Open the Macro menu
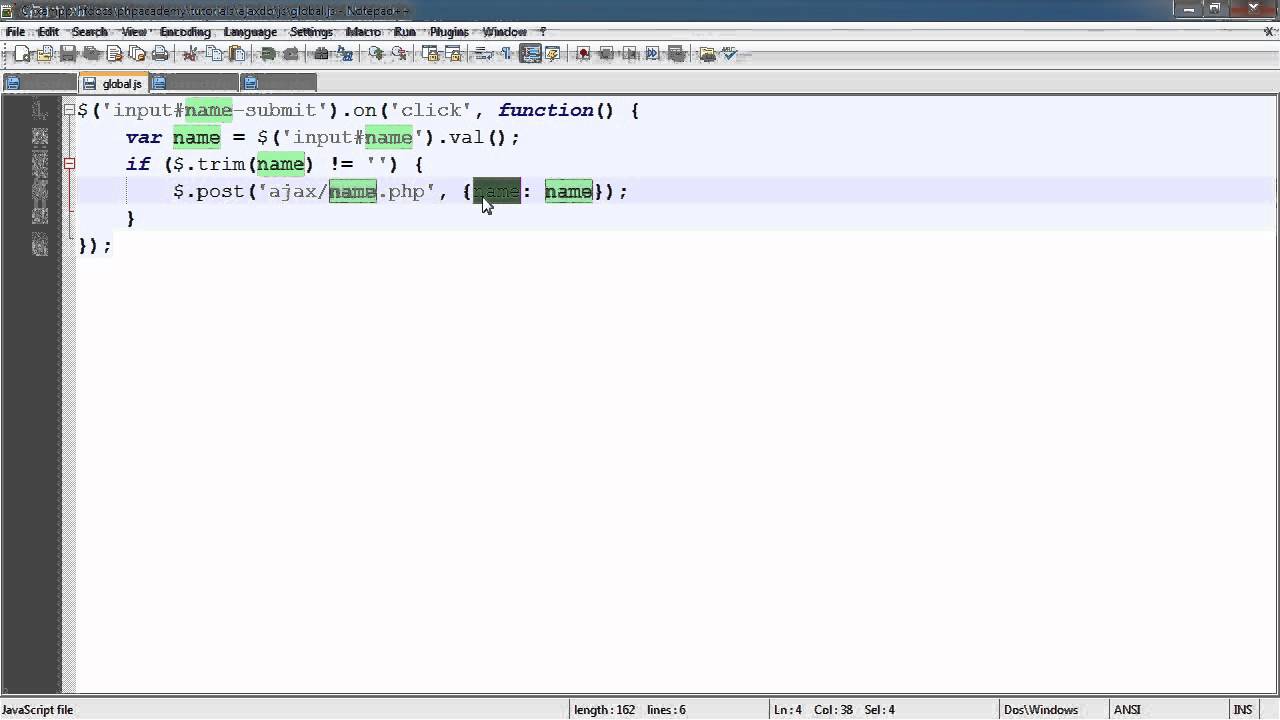1280x720 pixels. [x=363, y=32]
